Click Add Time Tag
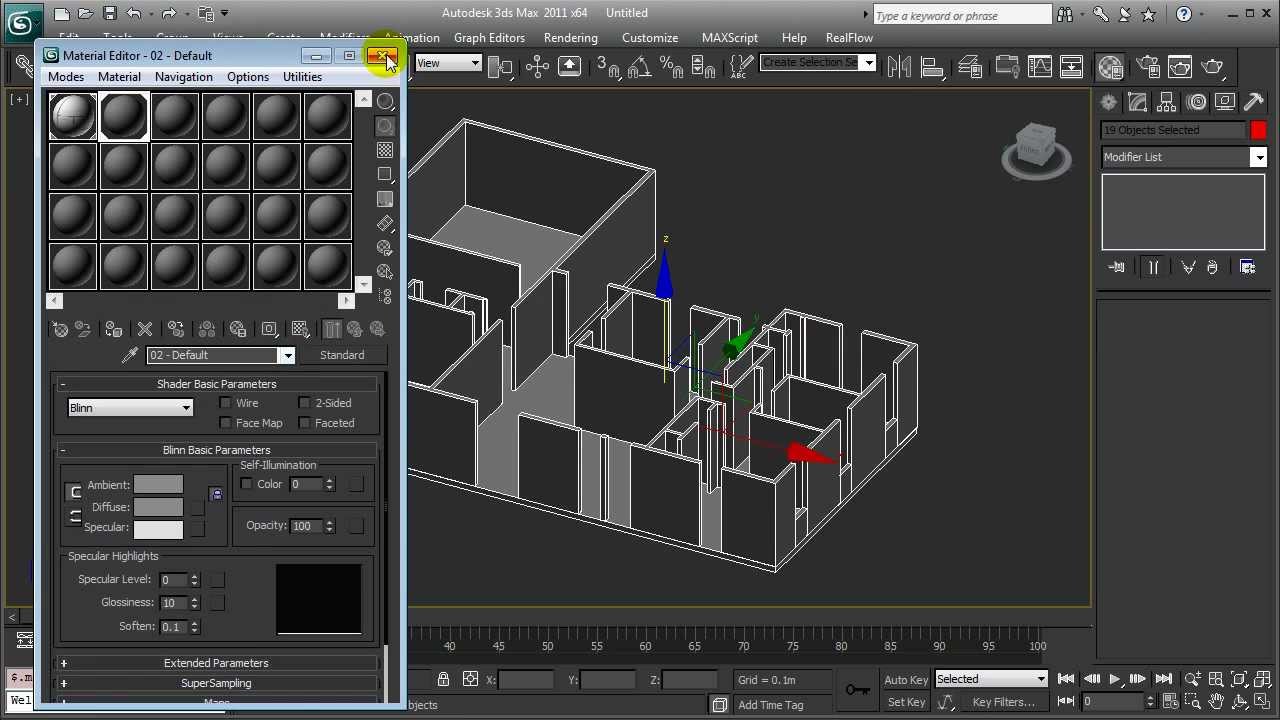This screenshot has height=720, width=1280. [x=771, y=705]
